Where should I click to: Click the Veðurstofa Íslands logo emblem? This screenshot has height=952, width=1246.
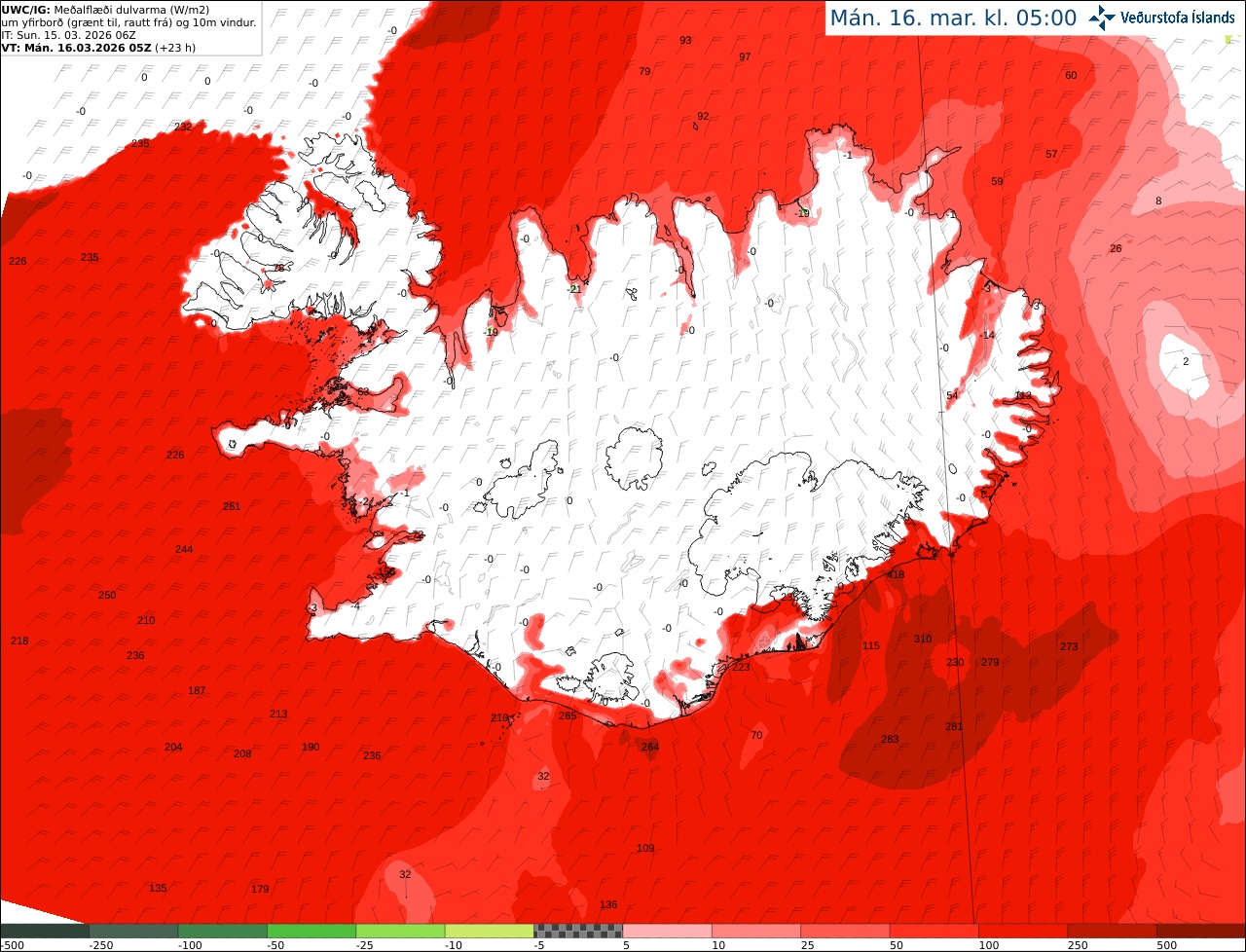(x=1102, y=17)
